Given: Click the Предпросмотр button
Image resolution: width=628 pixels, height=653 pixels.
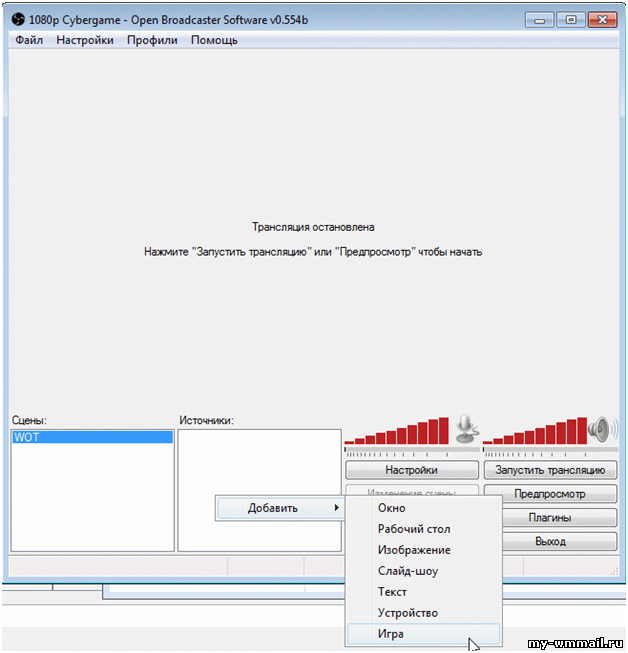Looking at the screenshot, I should coord(550,494).
